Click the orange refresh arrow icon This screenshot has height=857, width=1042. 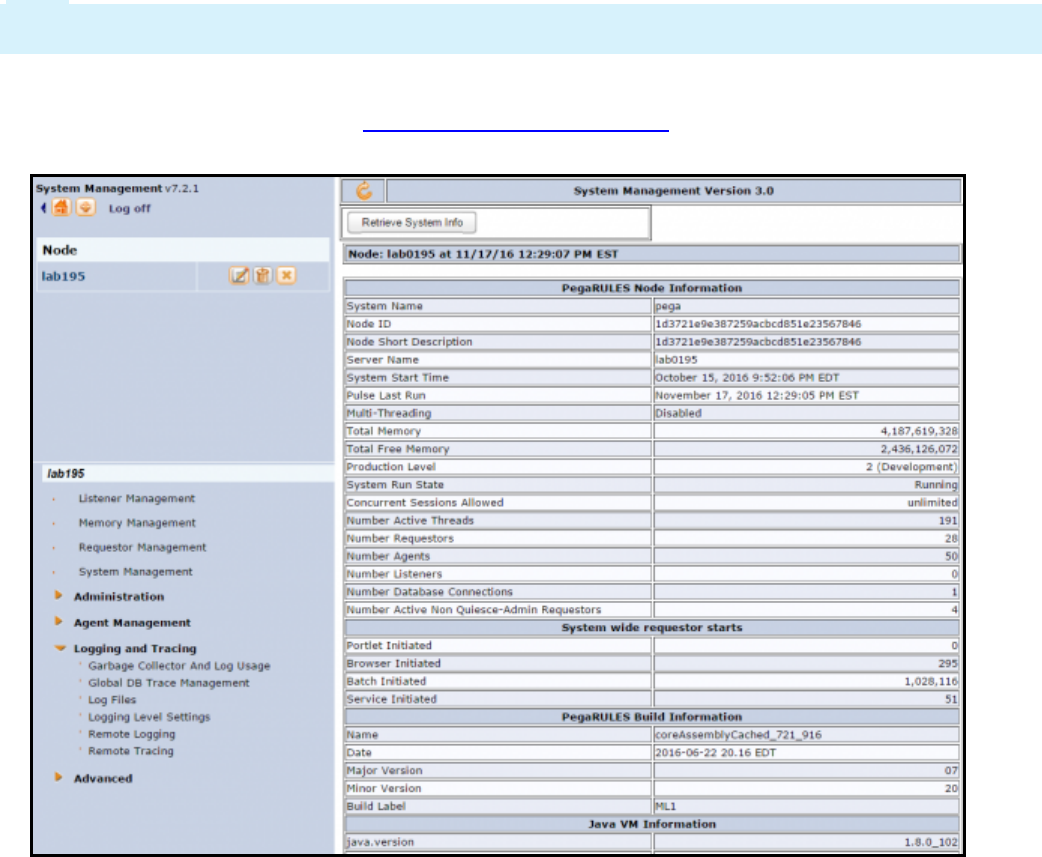click(364, 191)
